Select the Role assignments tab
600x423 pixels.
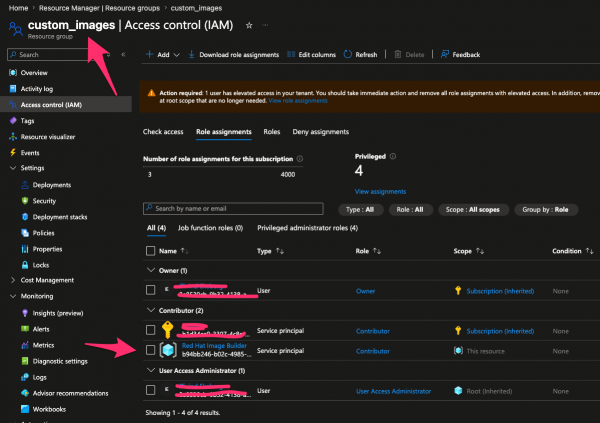(224, 132)
